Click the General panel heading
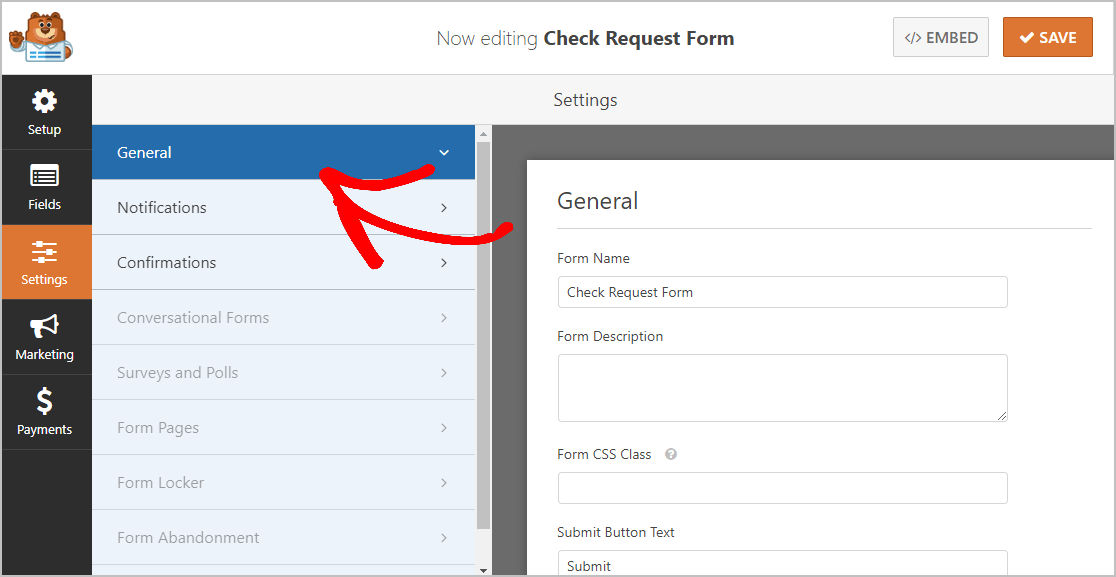 (597, 201)
